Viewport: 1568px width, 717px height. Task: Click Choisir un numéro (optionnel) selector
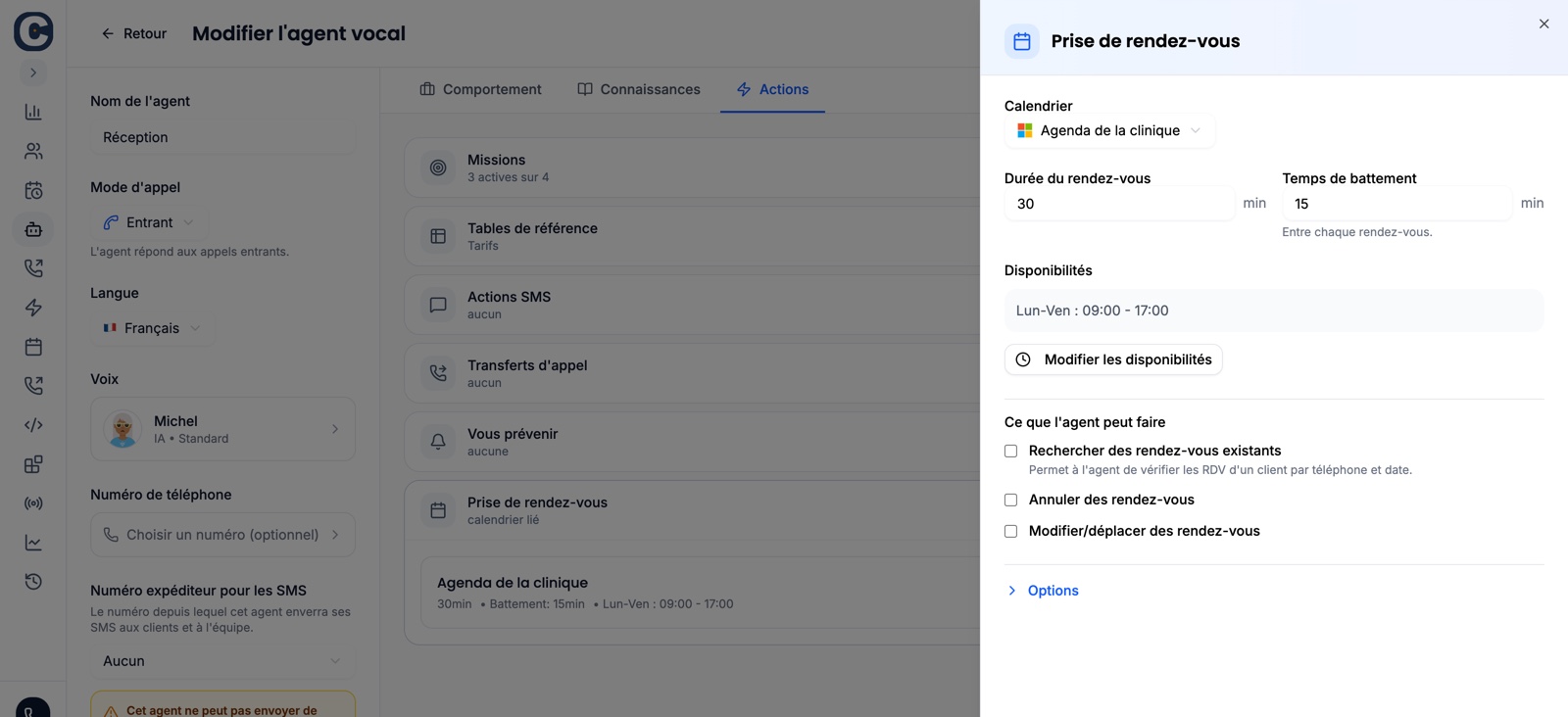coord(222,535)
